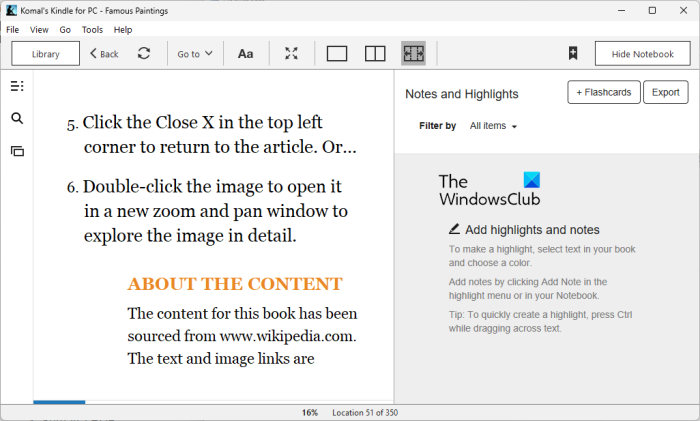Open the search magnifier in sidebar

coord(17,118)
